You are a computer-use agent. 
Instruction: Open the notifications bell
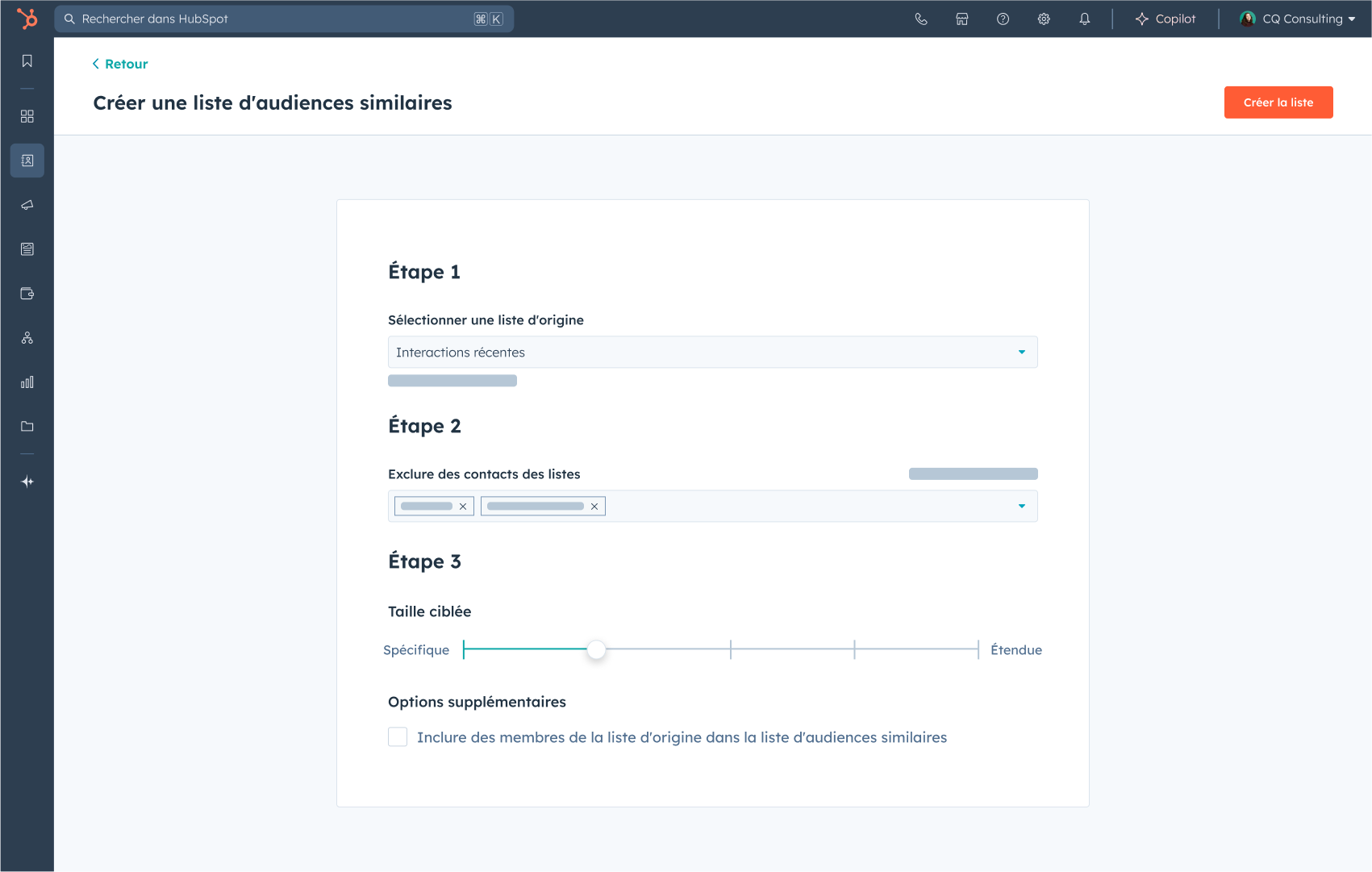click(x=1085, y=19)
